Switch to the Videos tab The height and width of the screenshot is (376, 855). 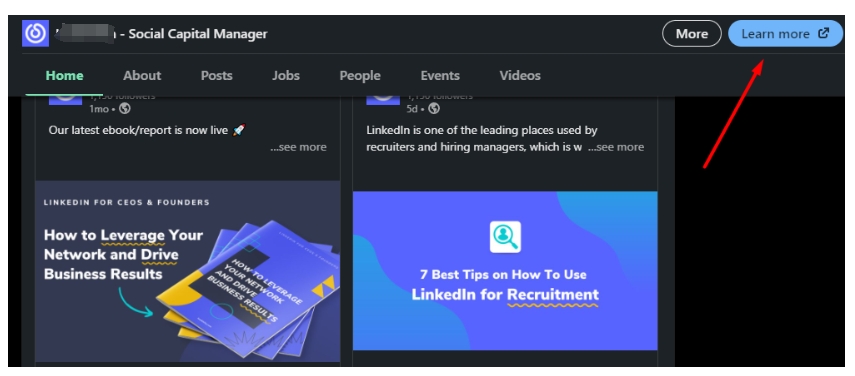(x=520, y=76)
